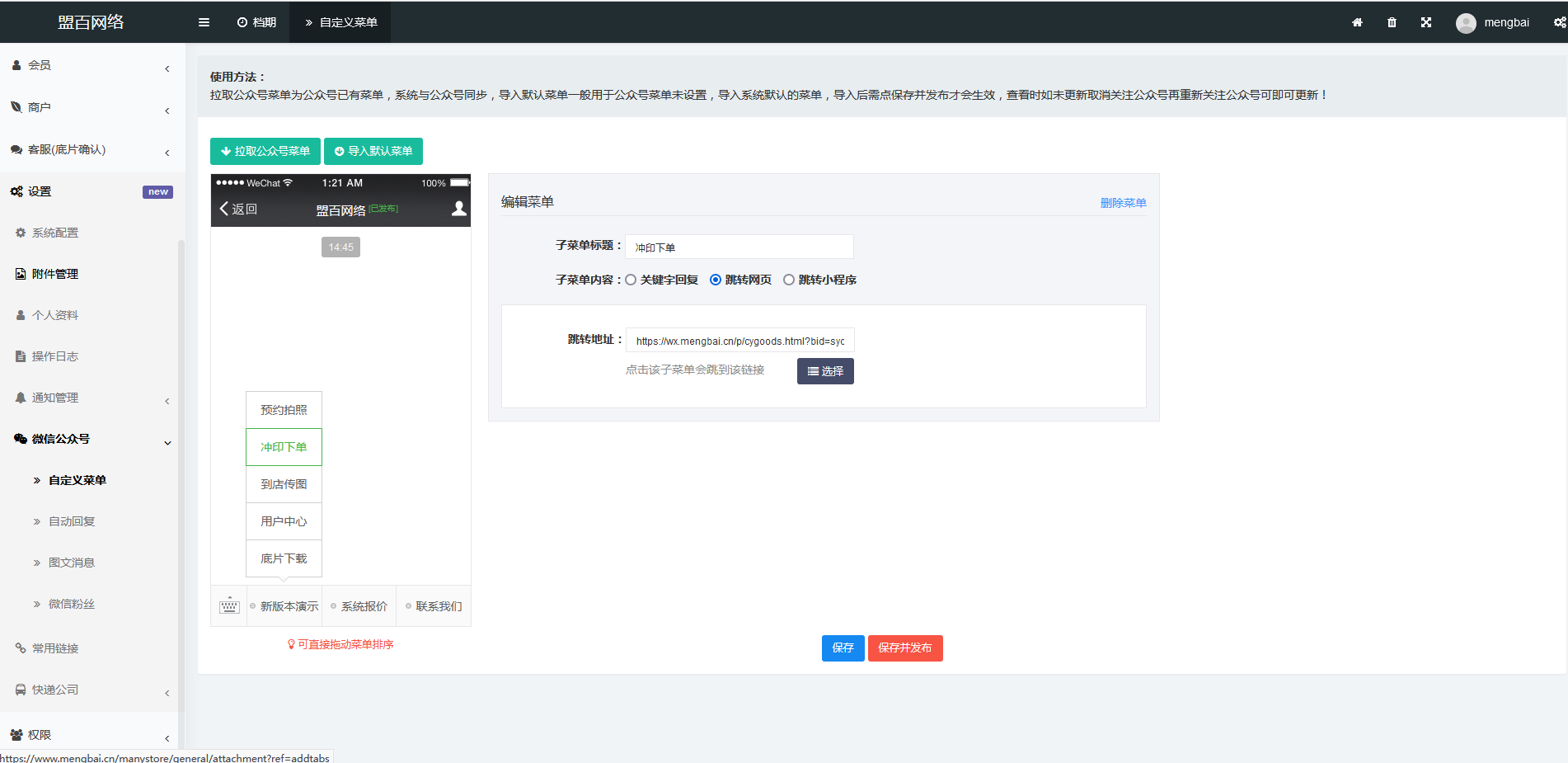Select the 跳转网页 radio option

[716, 280]
